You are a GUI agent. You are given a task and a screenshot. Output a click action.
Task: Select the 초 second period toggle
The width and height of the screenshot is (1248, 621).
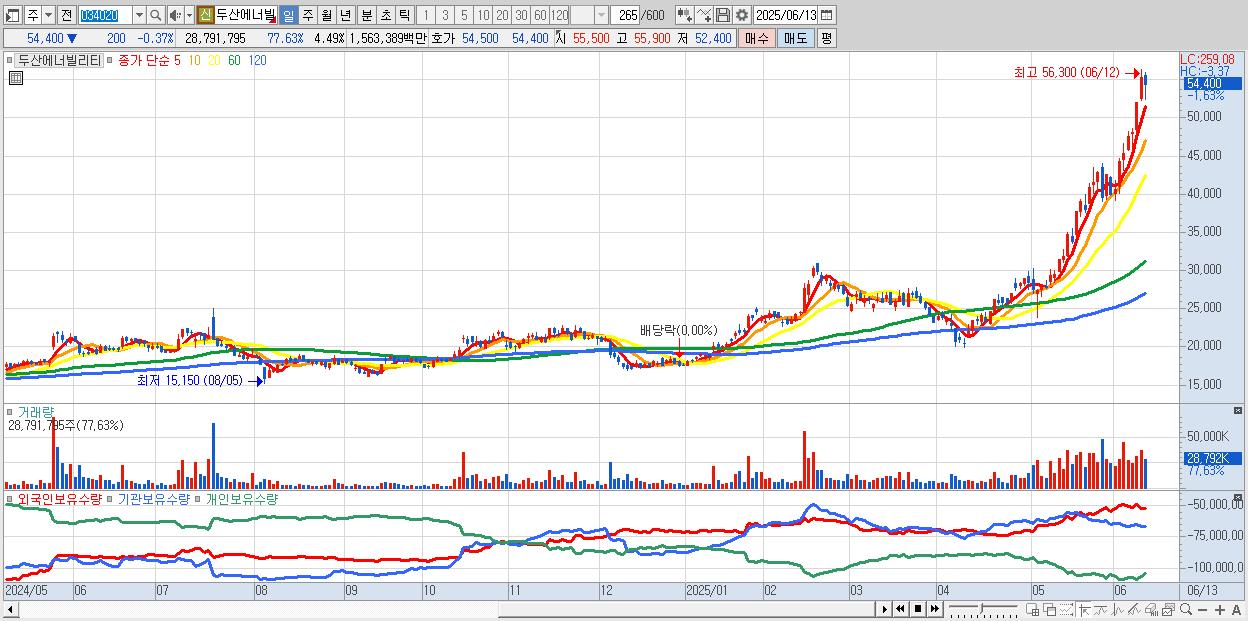(x=385, y=15)
